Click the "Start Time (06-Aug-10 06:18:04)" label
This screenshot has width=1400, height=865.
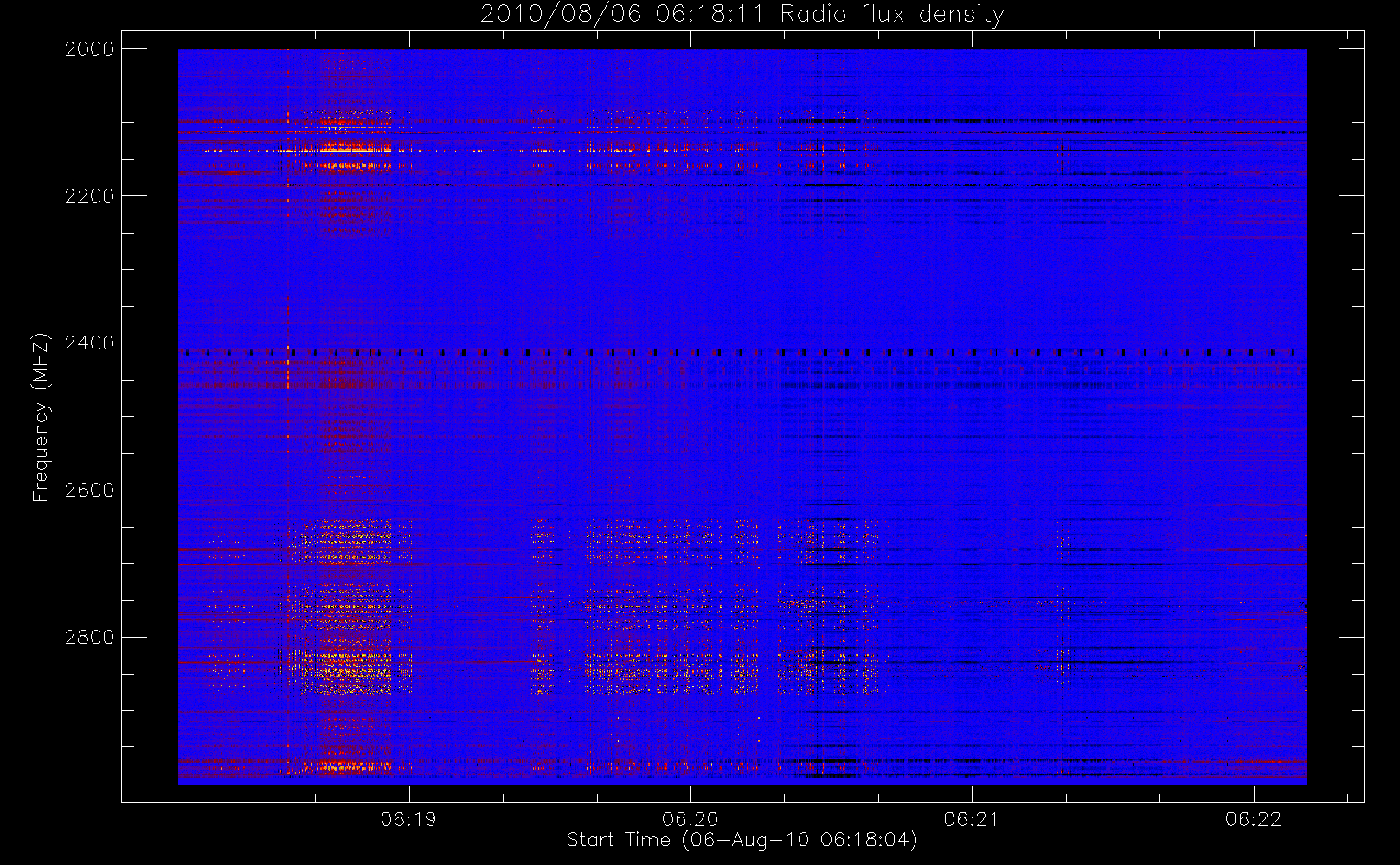tap(742, 840)
